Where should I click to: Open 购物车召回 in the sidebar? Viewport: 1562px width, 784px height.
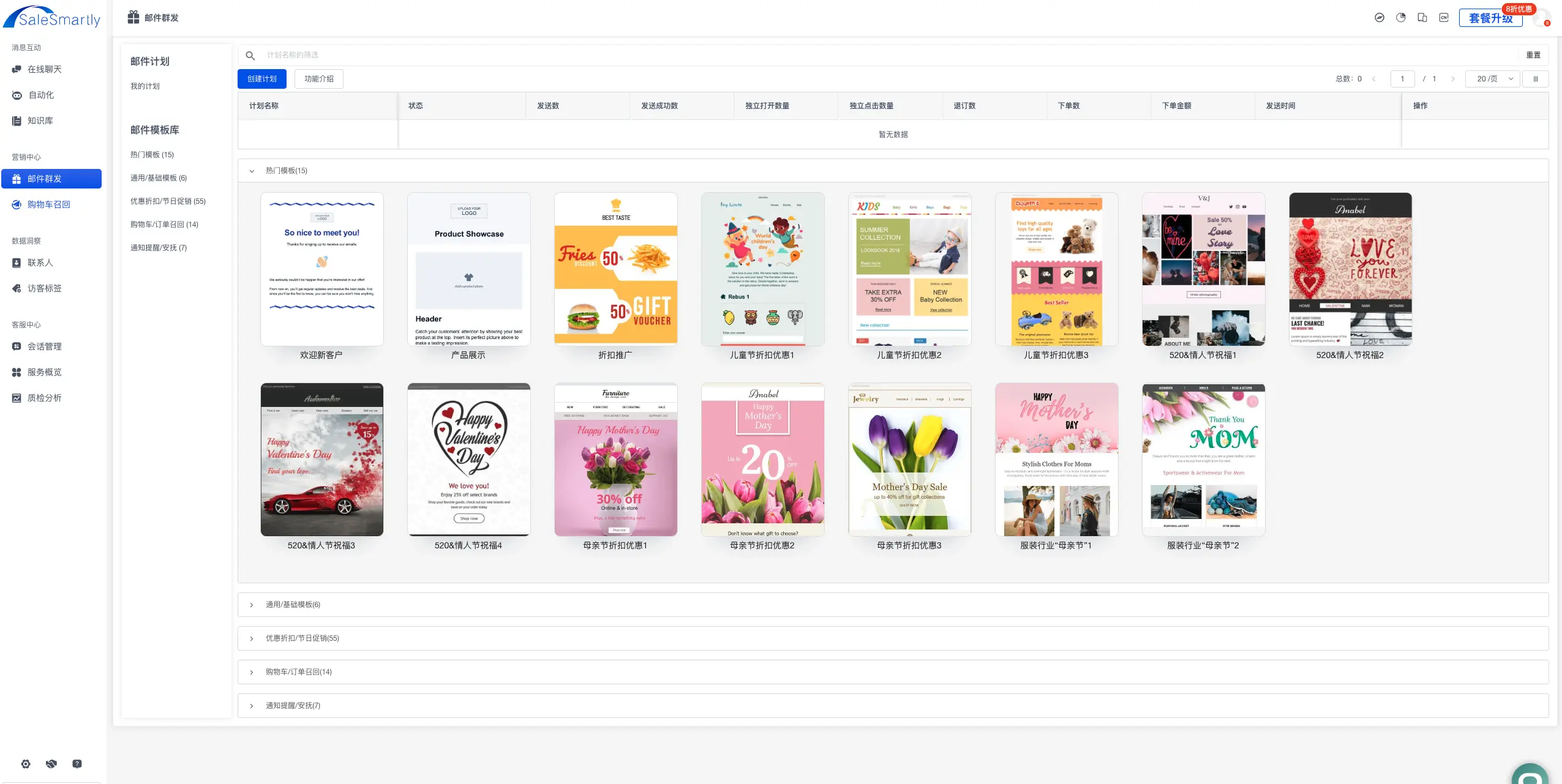tap(49, 205)
